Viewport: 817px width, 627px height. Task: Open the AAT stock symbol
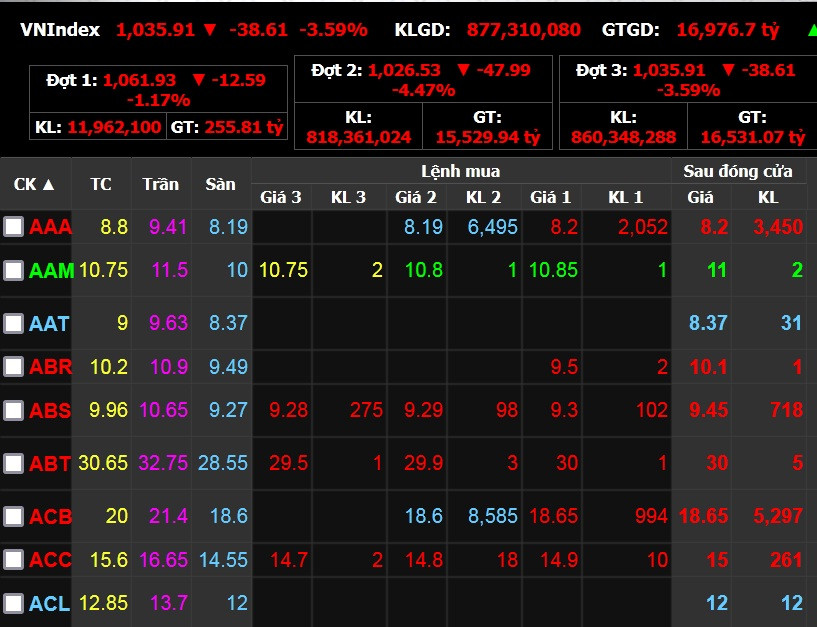(x=49, y=323)
